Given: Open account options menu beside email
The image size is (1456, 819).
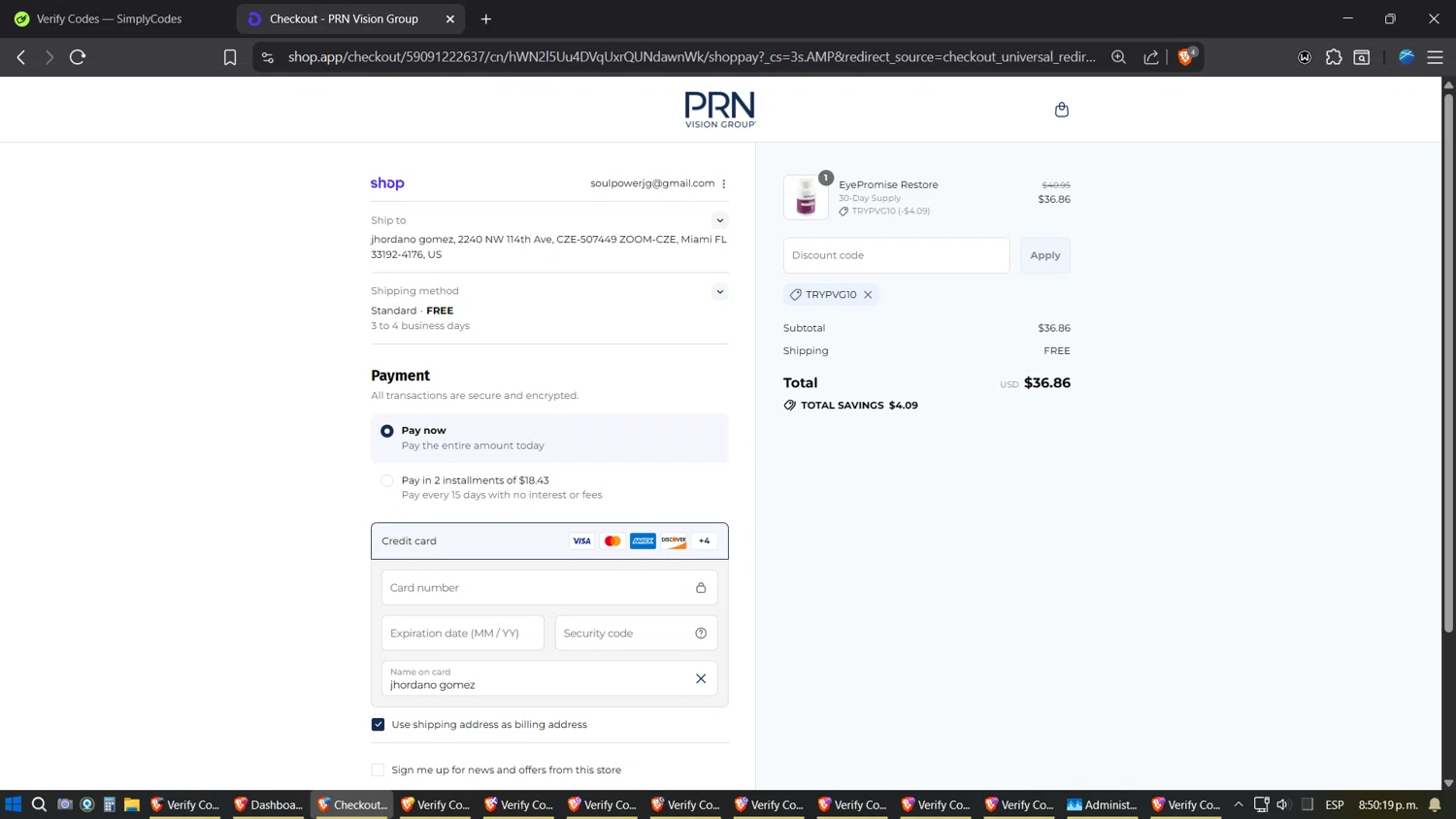Looking at the screenshot, I should click(x=724, y=183).
